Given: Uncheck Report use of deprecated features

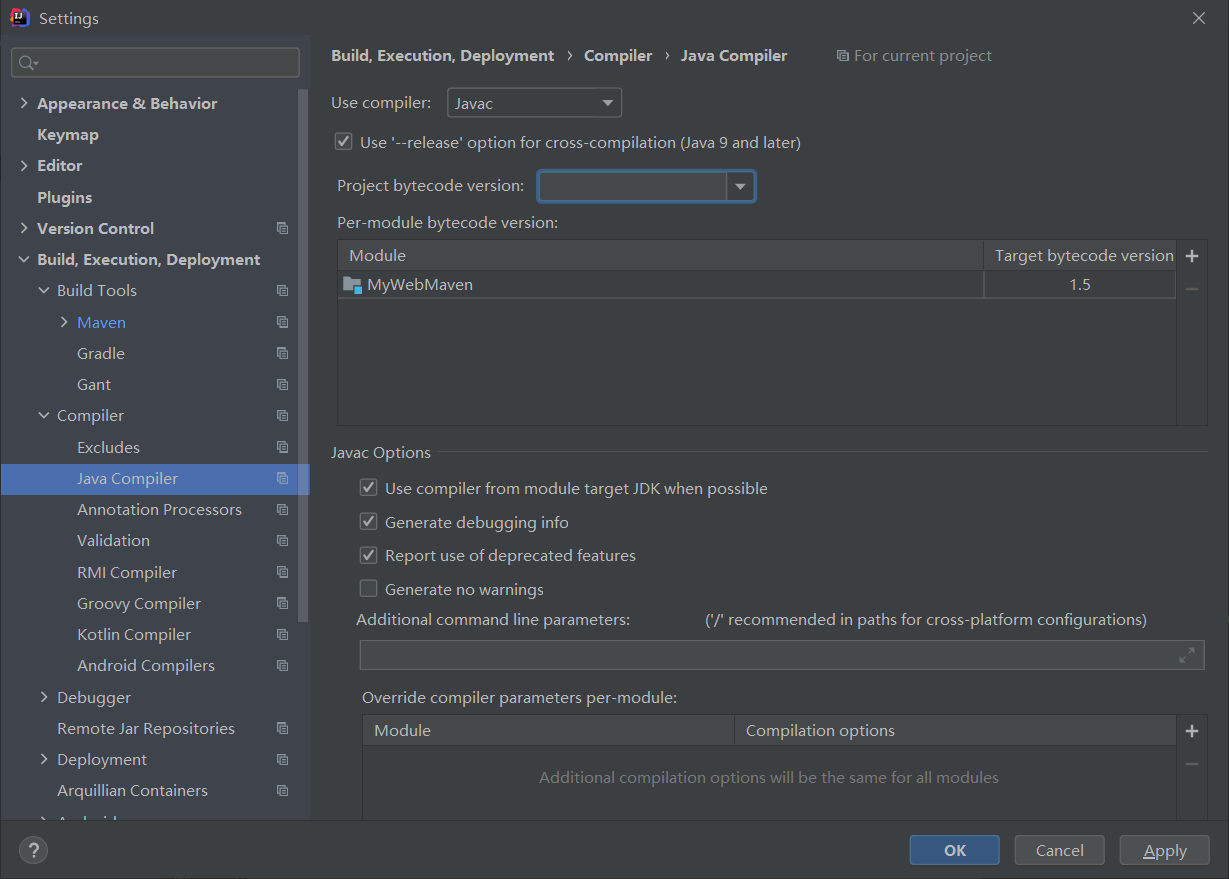Looking at the screenshot, I should [x=369, y=555].
